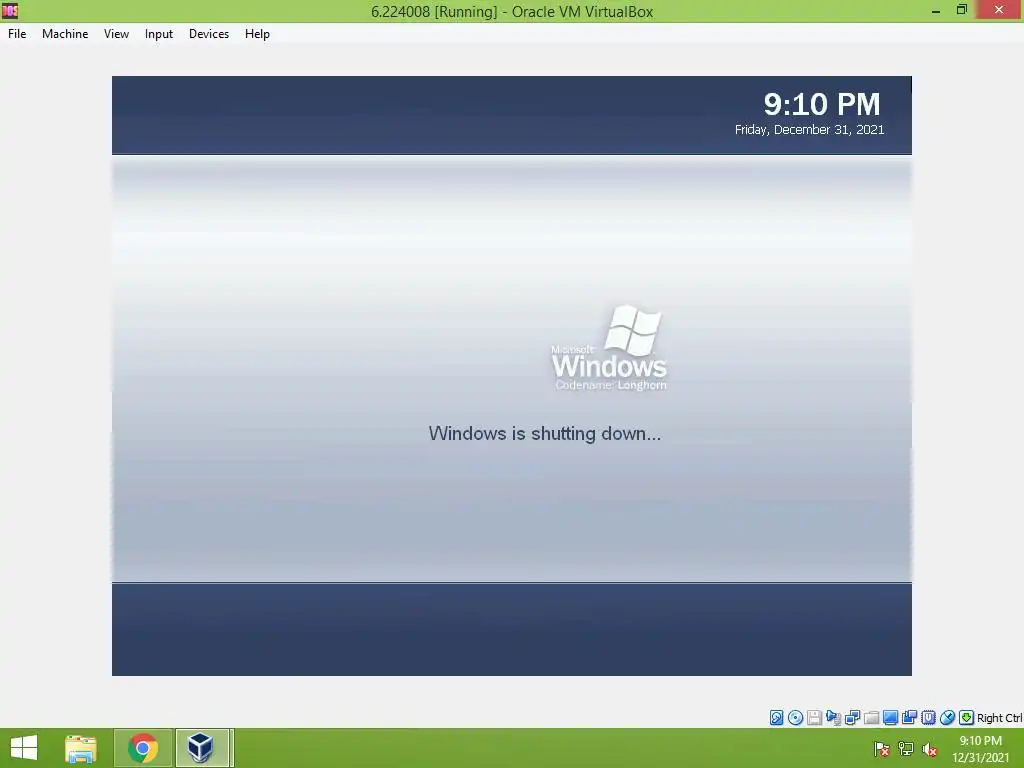This screenshot has height=768, width=1024.
Task: Open the Devices menu
Action: tap(209, 34)
